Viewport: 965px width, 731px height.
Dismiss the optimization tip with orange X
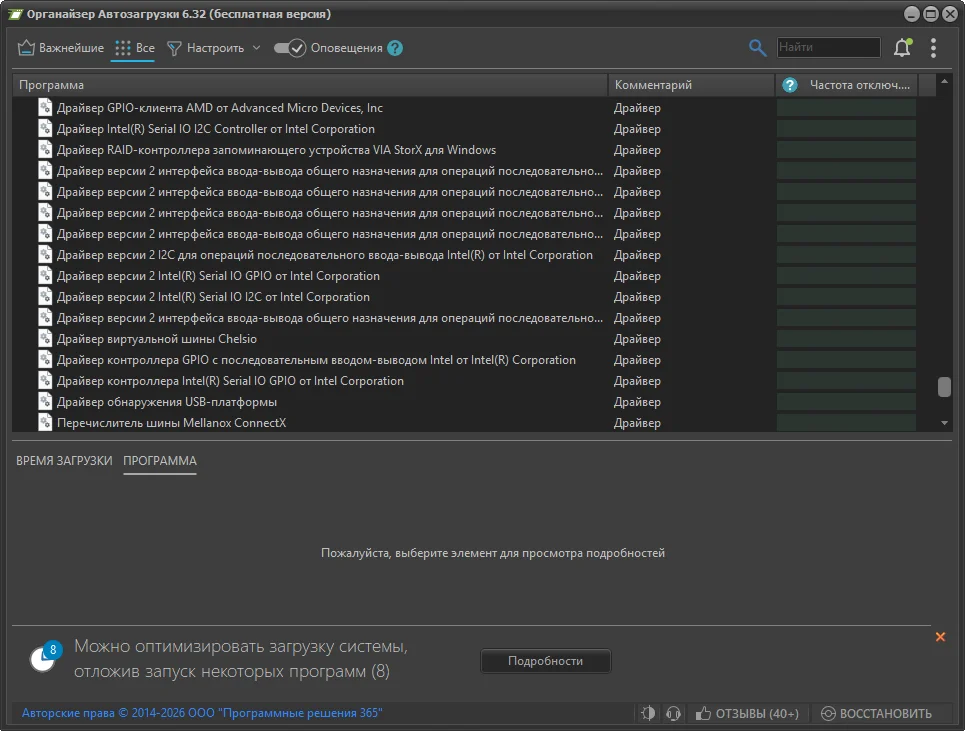coord(940,637)
